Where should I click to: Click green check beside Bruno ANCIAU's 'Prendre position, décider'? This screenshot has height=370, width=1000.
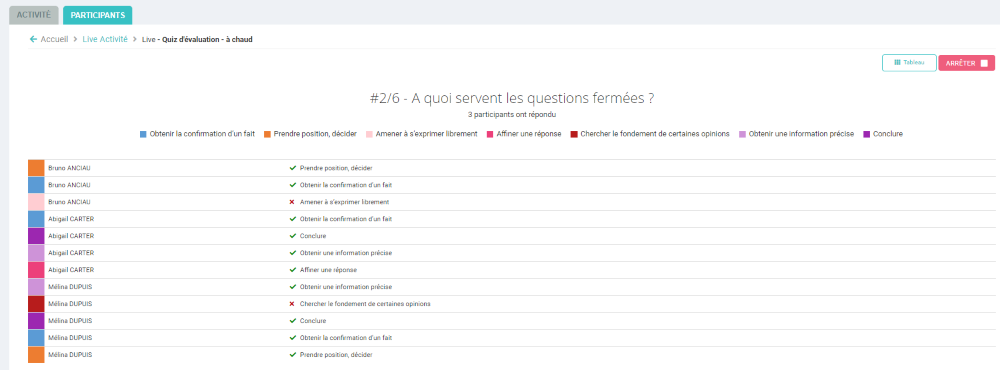(293, 168)
